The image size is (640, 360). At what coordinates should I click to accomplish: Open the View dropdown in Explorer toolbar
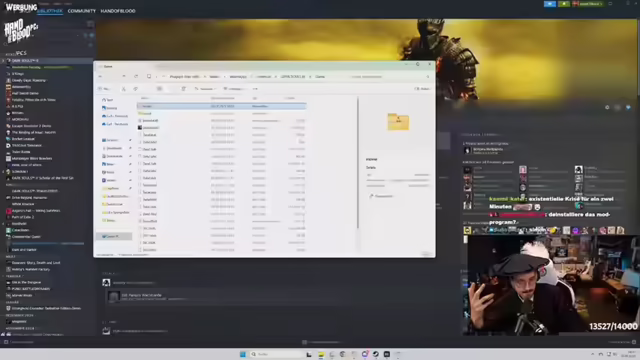coord(235,89)
